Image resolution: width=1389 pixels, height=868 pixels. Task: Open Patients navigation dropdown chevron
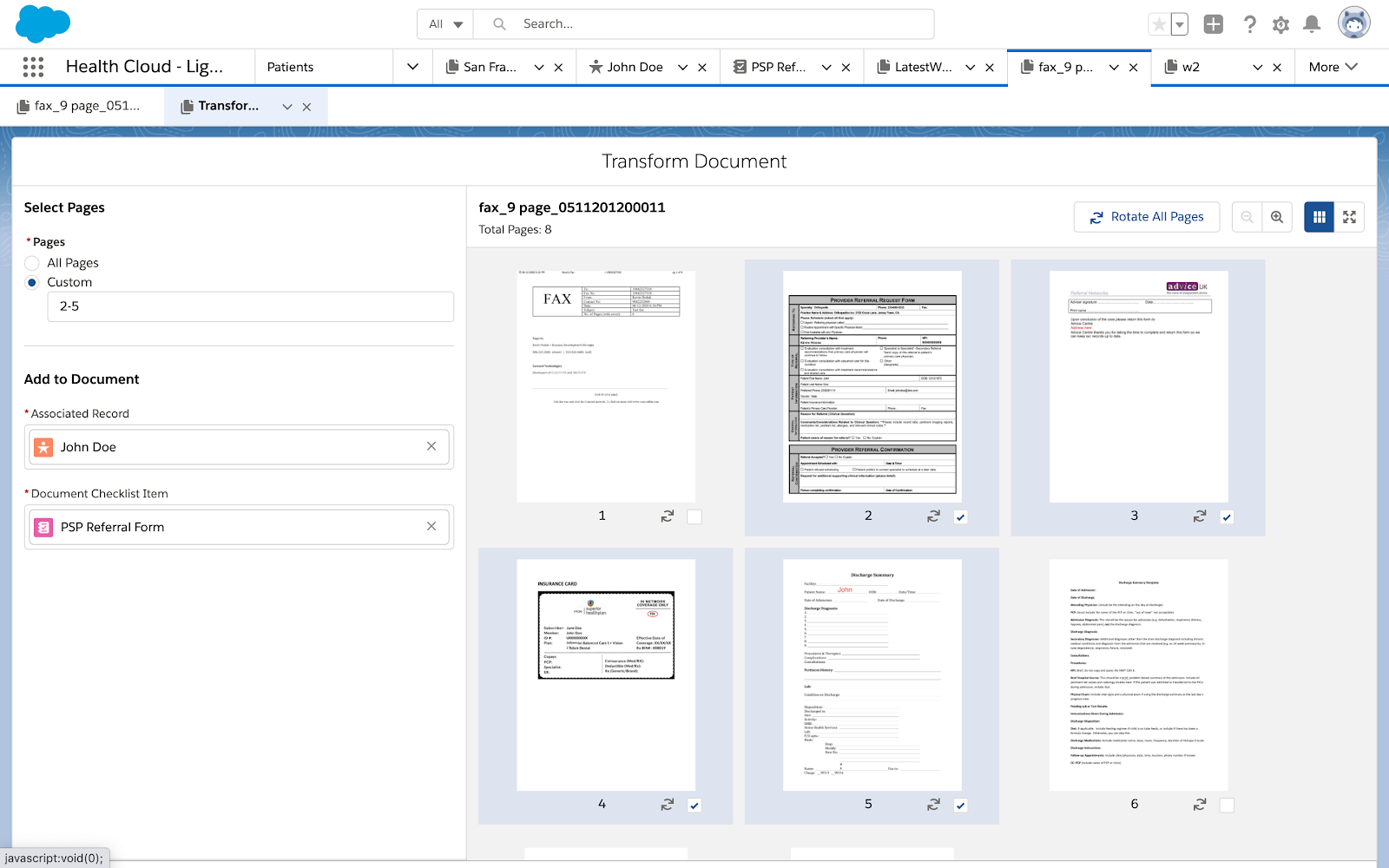click(x=412, y=67)
